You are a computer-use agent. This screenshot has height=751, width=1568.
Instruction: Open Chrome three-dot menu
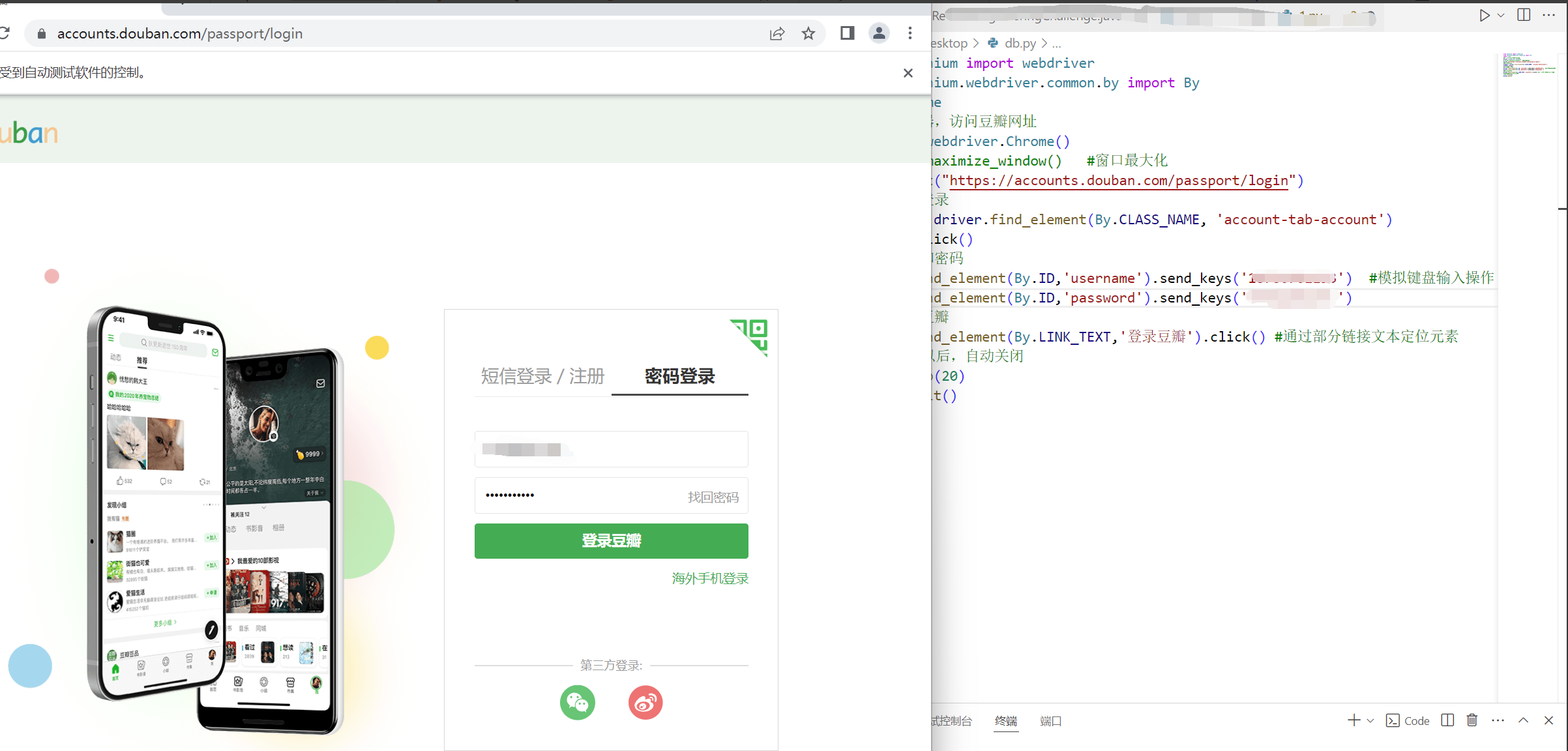[x=910, y=33]
